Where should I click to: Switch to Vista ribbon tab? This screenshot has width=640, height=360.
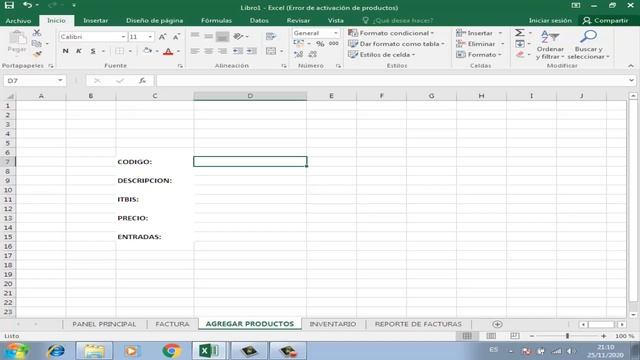336,20
